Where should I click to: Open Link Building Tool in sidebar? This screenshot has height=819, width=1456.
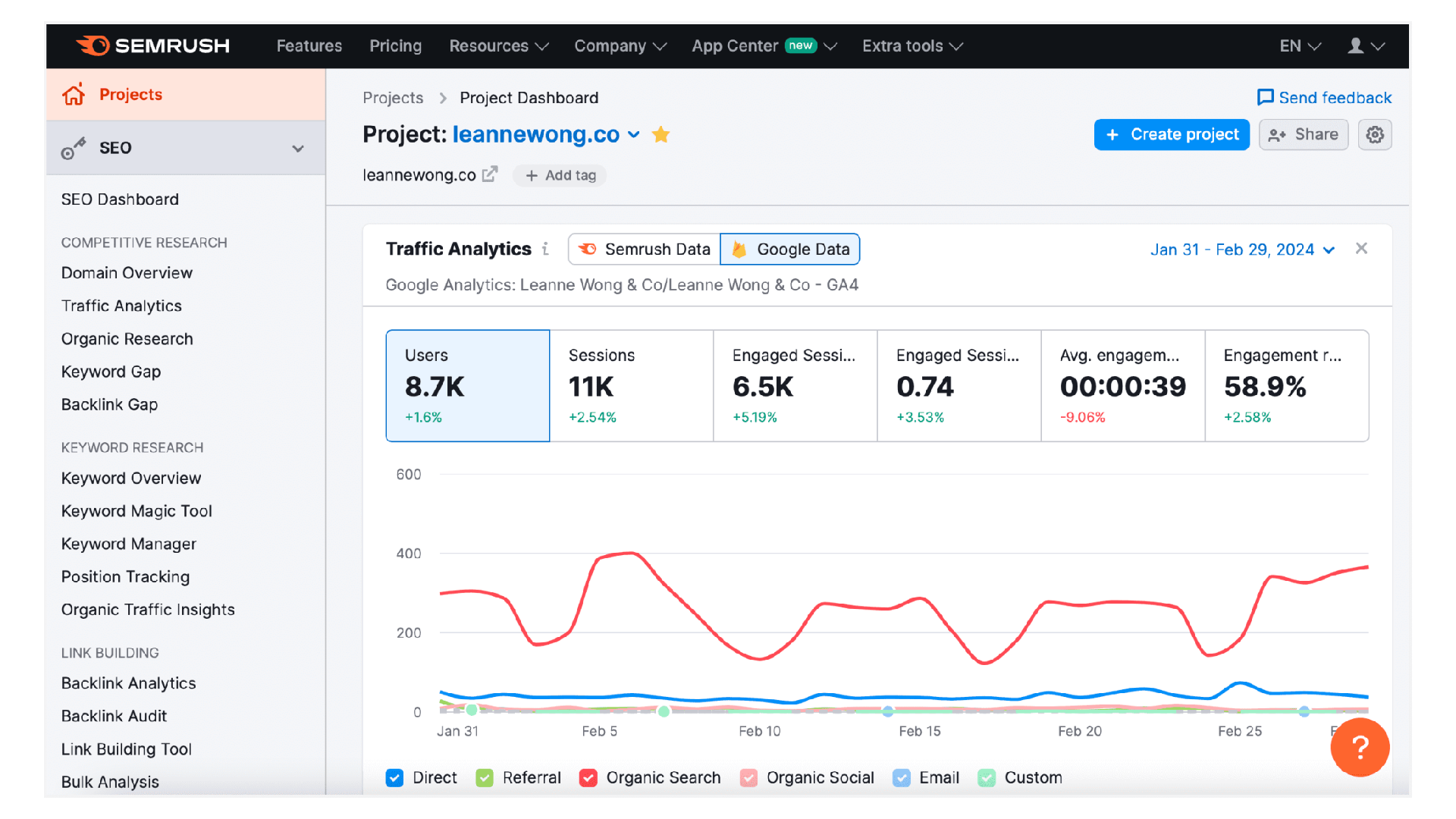tap(127, 748)
